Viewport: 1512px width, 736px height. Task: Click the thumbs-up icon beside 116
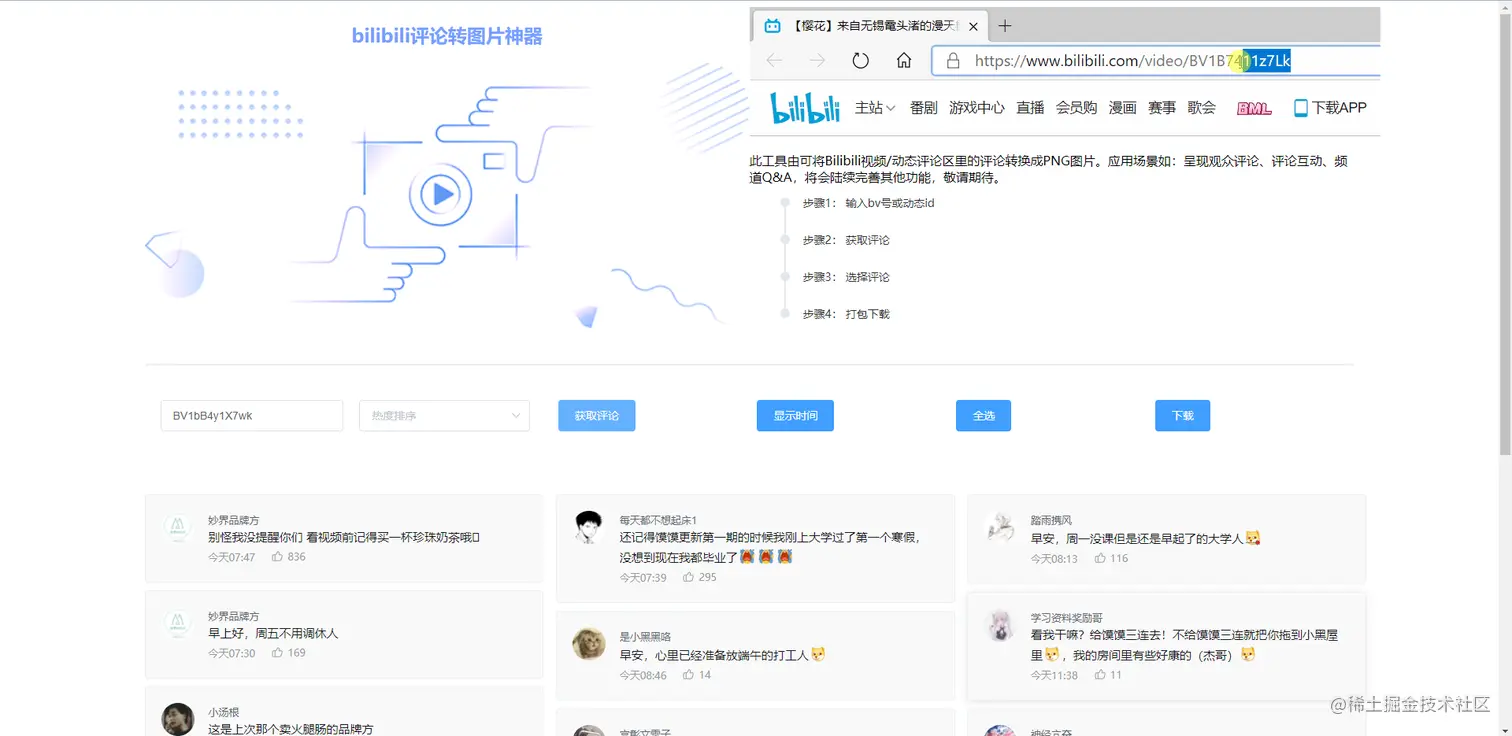click(x=1100, y=558)
